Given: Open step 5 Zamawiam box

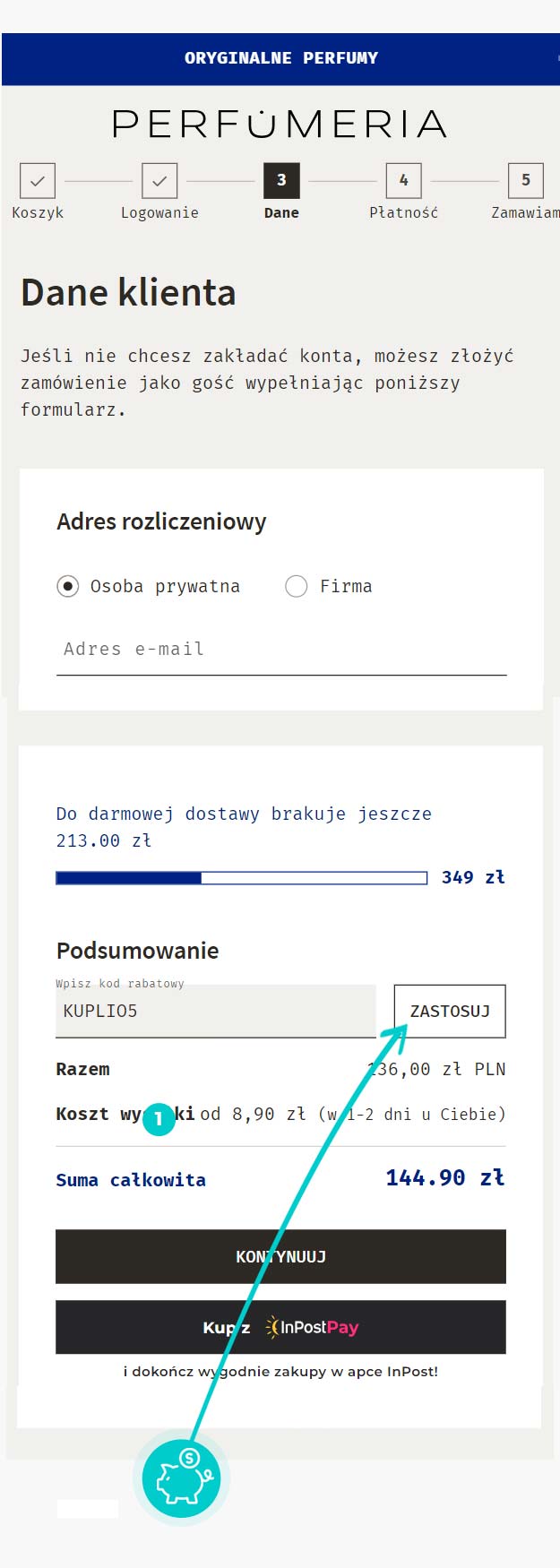Looking at the screenshot, I should tap(525, 180).
